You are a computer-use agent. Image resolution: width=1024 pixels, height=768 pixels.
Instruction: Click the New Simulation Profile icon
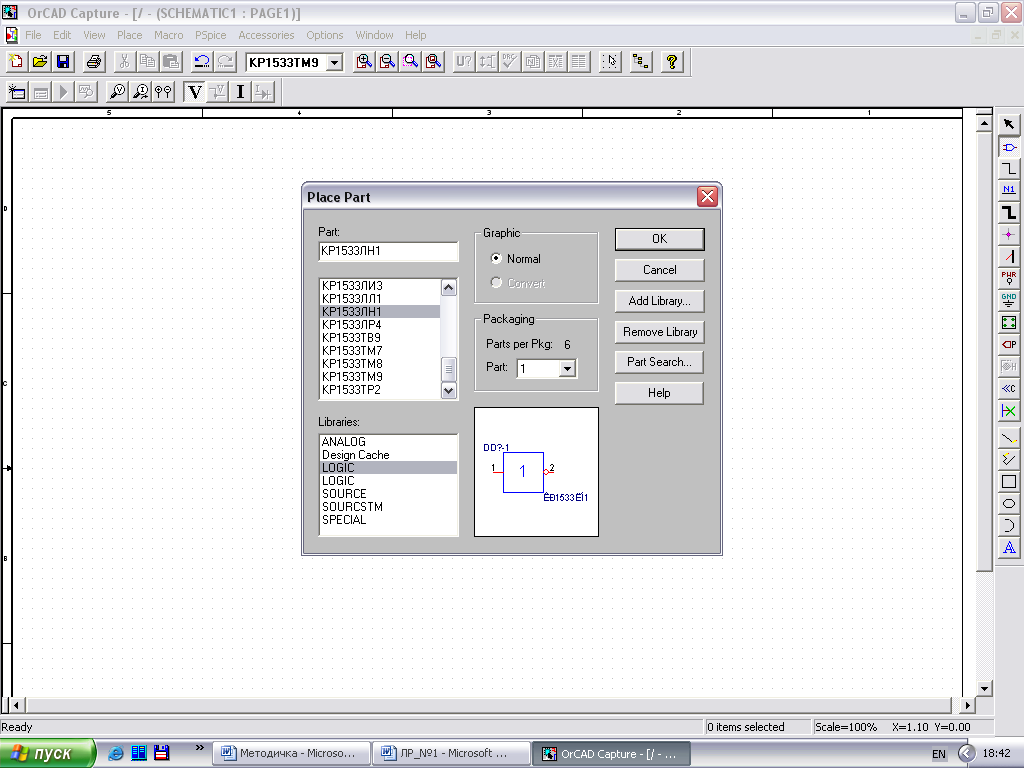pyautogui.click(x=17, y=92)
